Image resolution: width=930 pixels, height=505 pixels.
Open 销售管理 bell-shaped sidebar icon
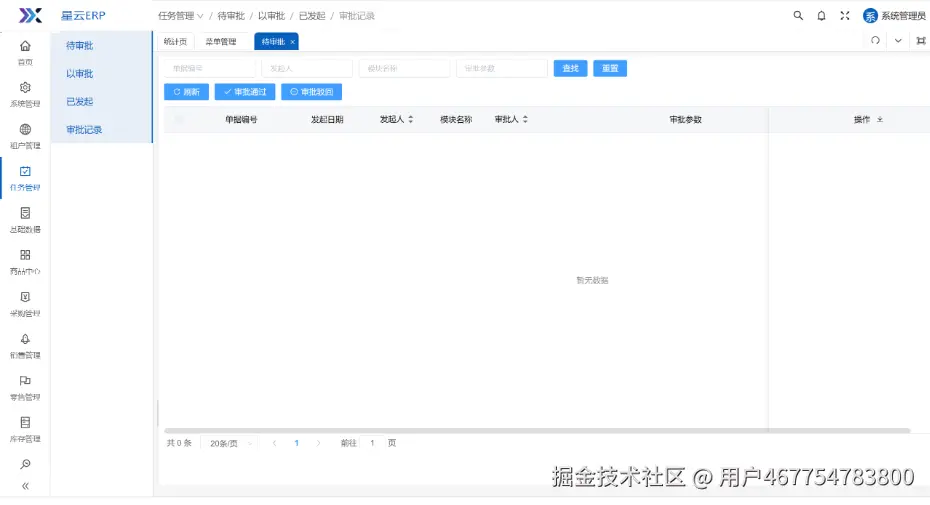(25, 339)
